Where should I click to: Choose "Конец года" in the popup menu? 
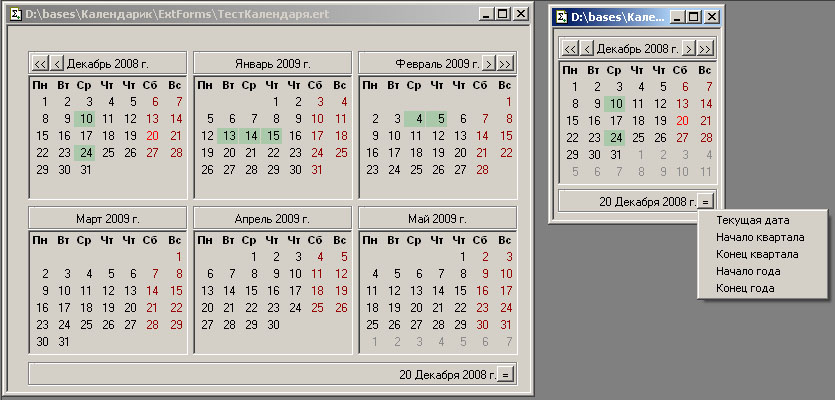click(745, 288)
